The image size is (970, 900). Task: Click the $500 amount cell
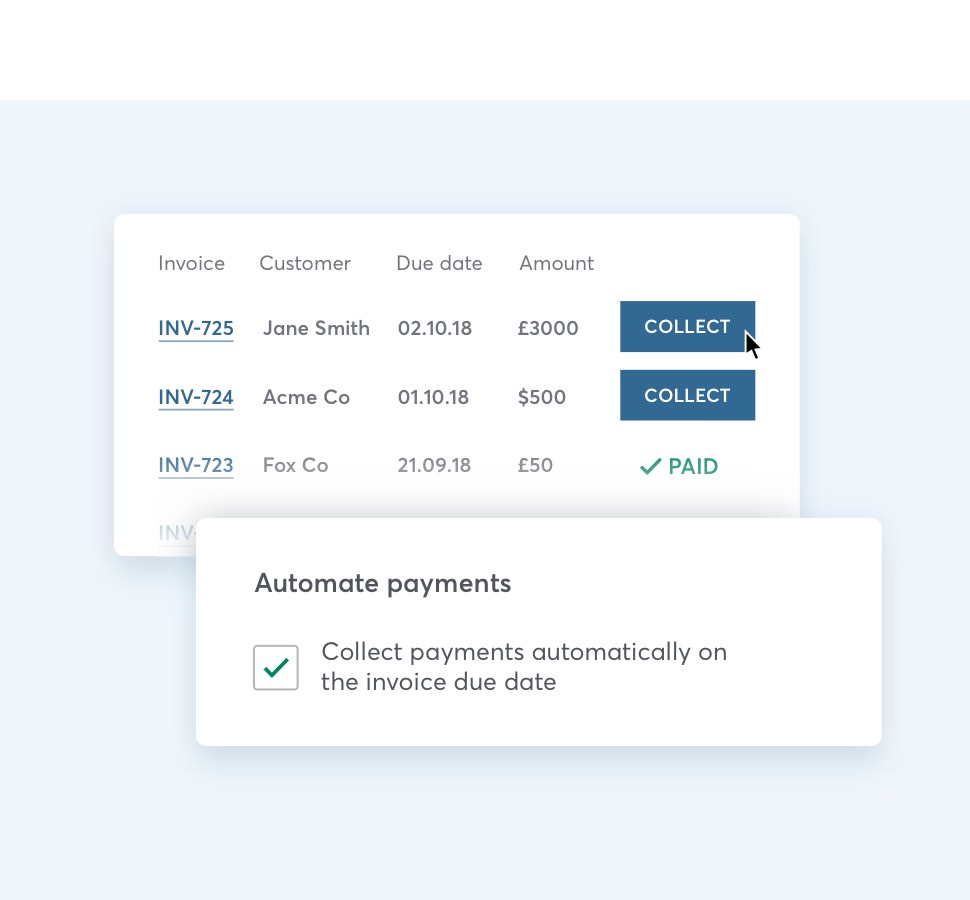tap(542, 397)
